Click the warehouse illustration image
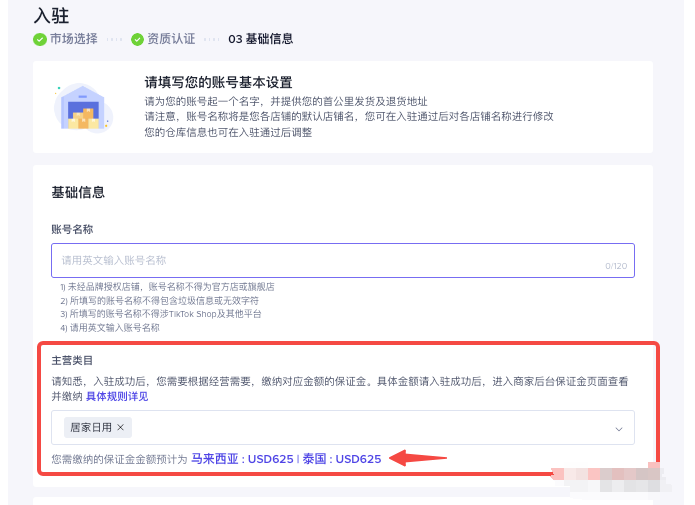Viewport: 695px width, 505px height. click(x=83, y=107)
